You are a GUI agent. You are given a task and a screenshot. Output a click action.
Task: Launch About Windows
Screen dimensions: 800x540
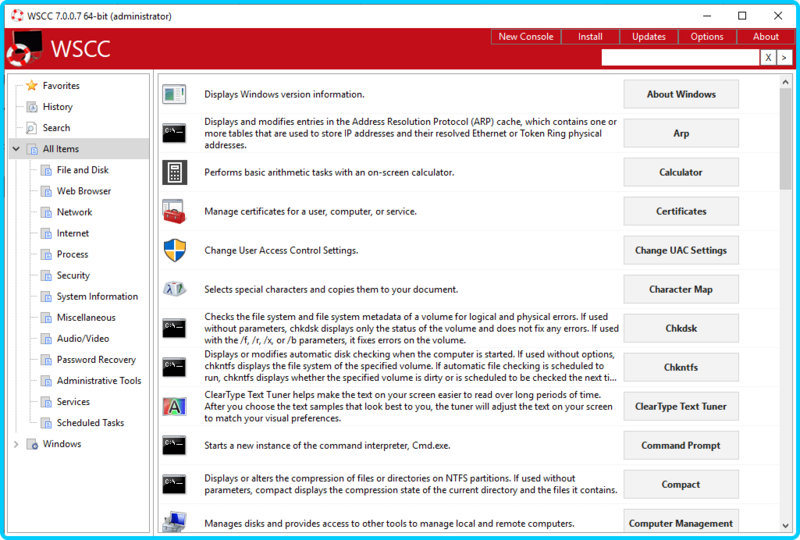(x=681, y=94)
